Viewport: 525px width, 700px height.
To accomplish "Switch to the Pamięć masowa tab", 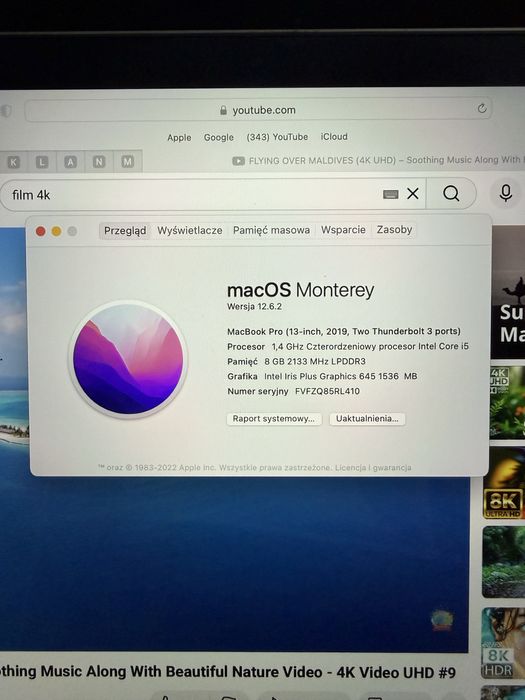I will [x=271, y=230].
